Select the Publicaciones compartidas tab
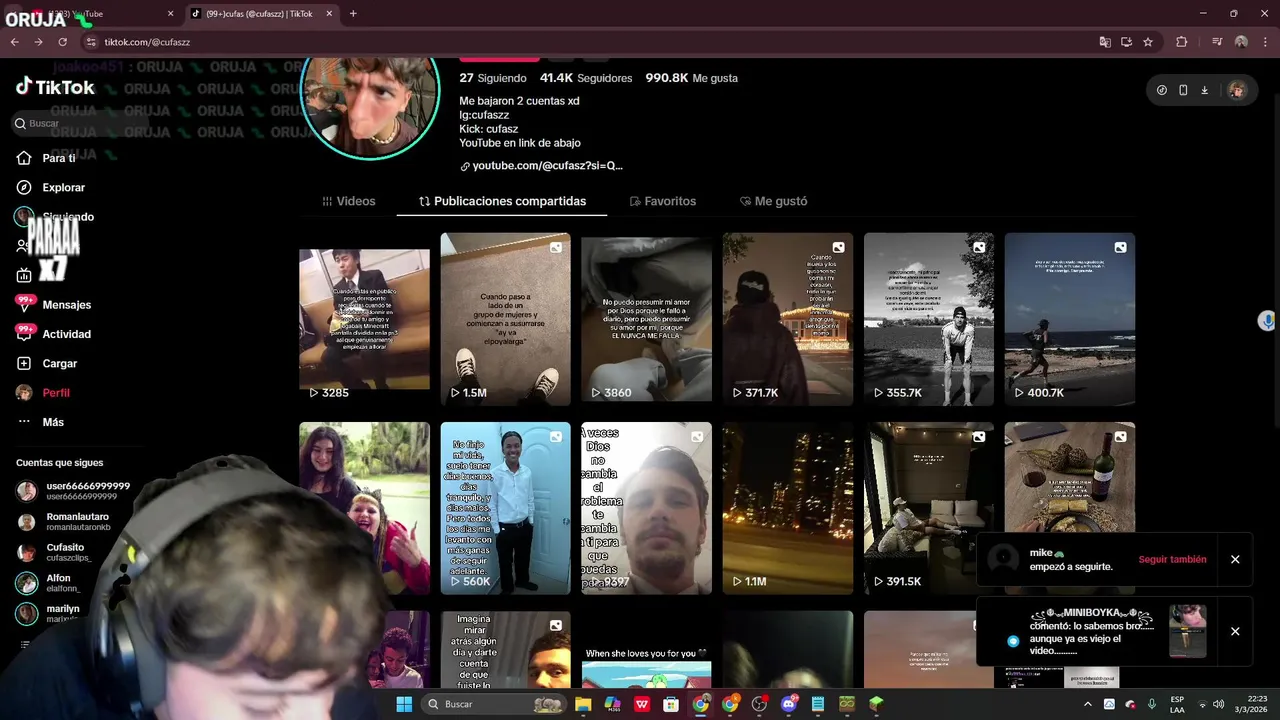 (502, 201)
